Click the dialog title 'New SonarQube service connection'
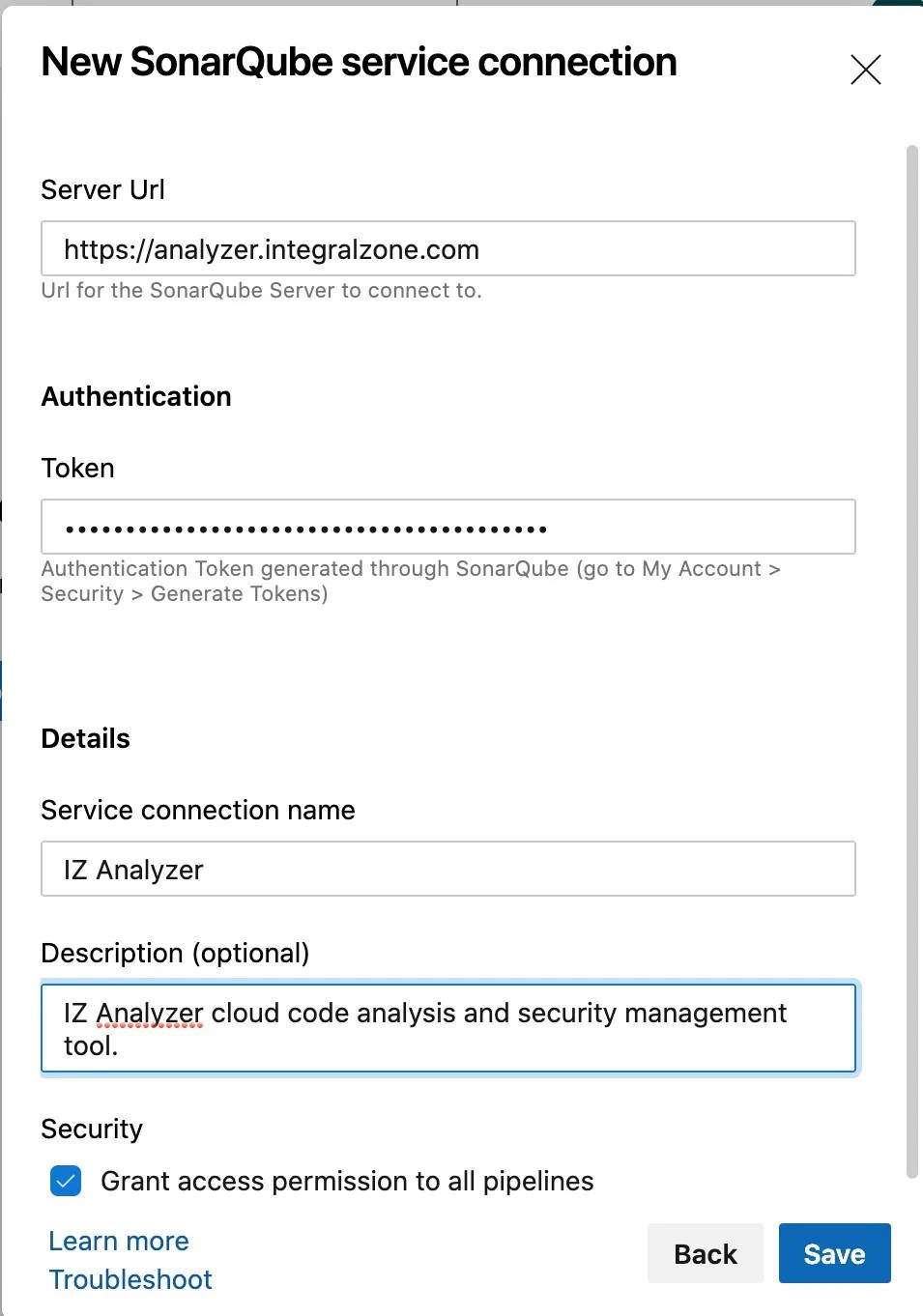923x1316 pixels. [359, 62]
